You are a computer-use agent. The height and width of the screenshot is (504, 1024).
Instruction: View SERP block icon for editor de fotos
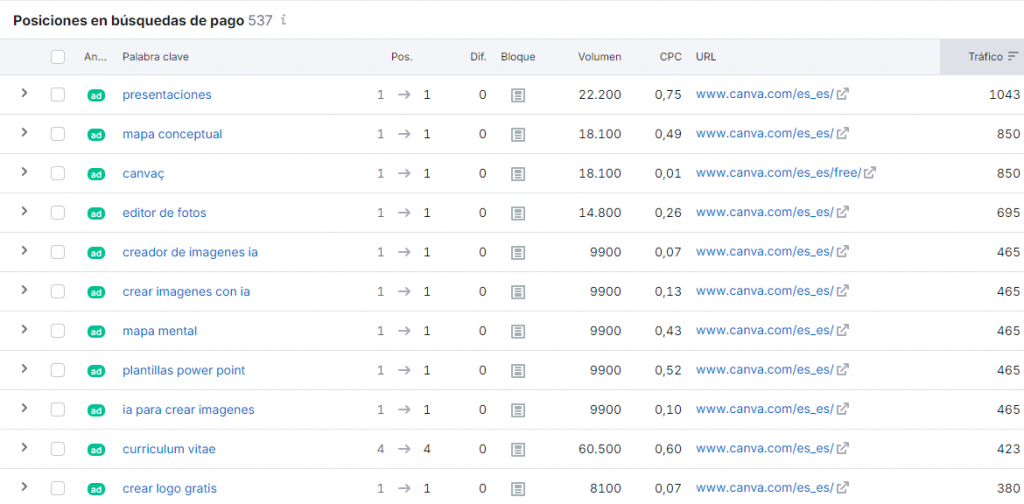point(518,213)
